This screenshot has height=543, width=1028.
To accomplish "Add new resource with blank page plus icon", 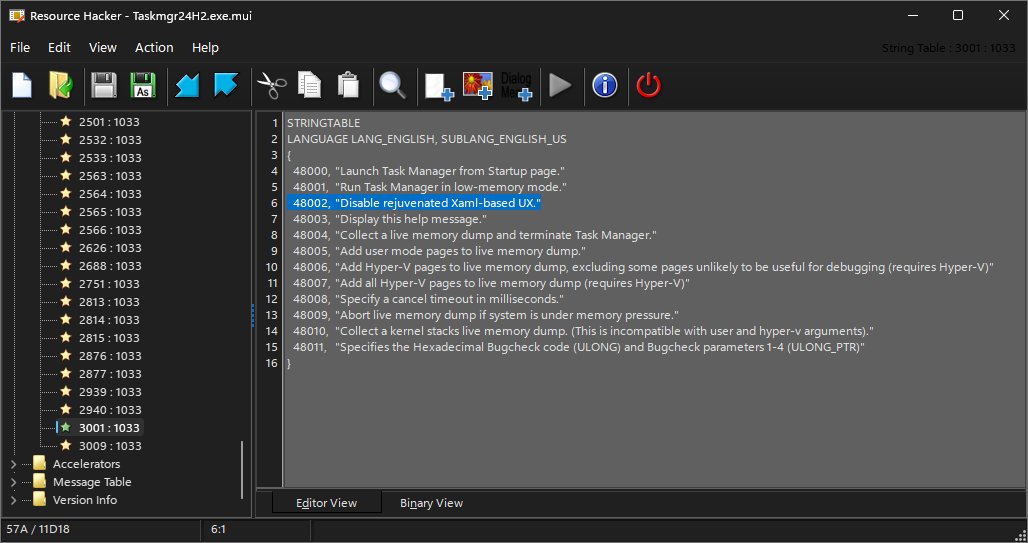I will 439,86.
